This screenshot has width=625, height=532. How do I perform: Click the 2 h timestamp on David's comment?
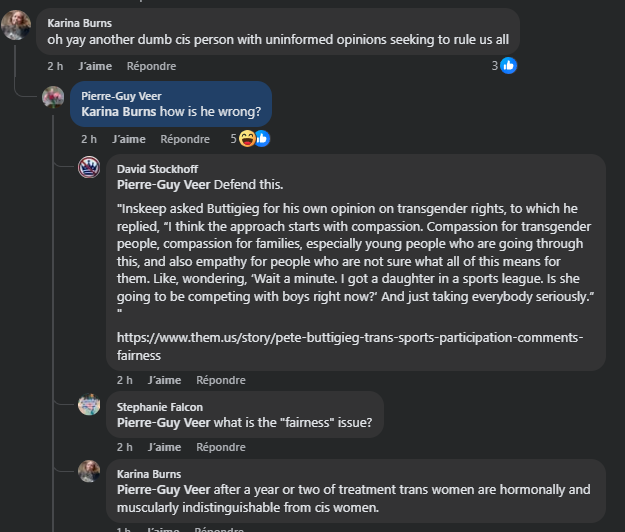click(x=124, y=380)
